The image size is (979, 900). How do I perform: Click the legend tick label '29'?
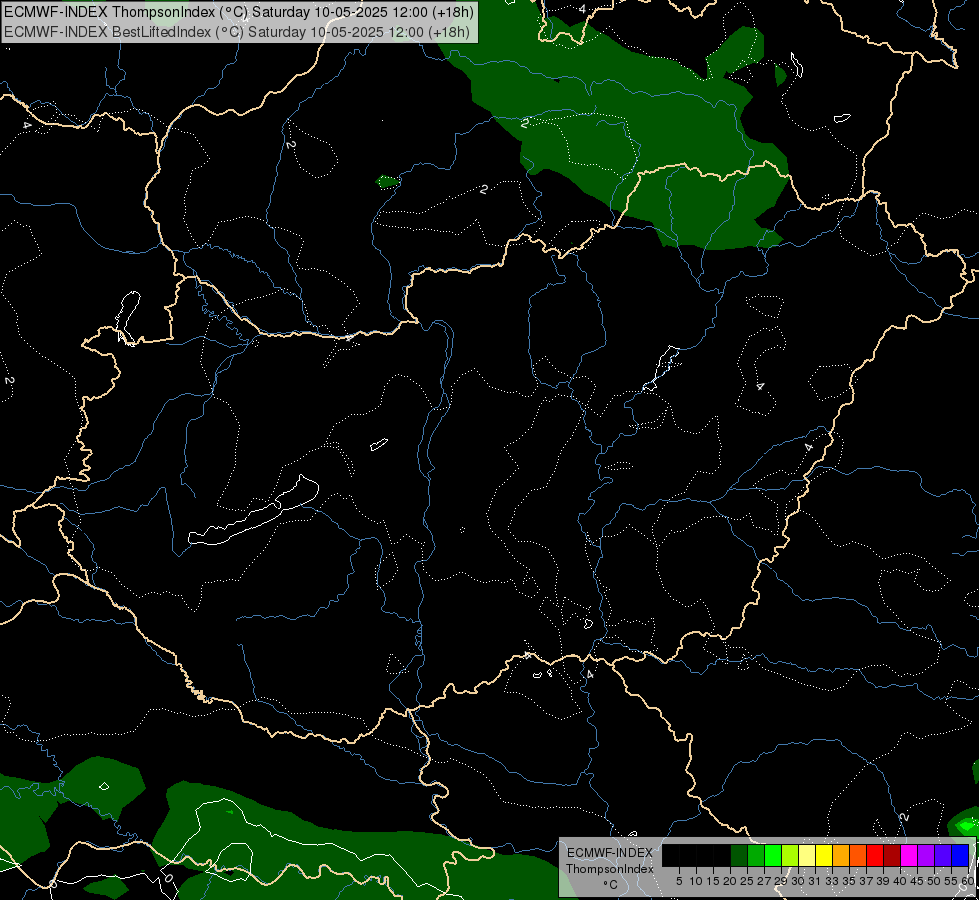(781, 881)
